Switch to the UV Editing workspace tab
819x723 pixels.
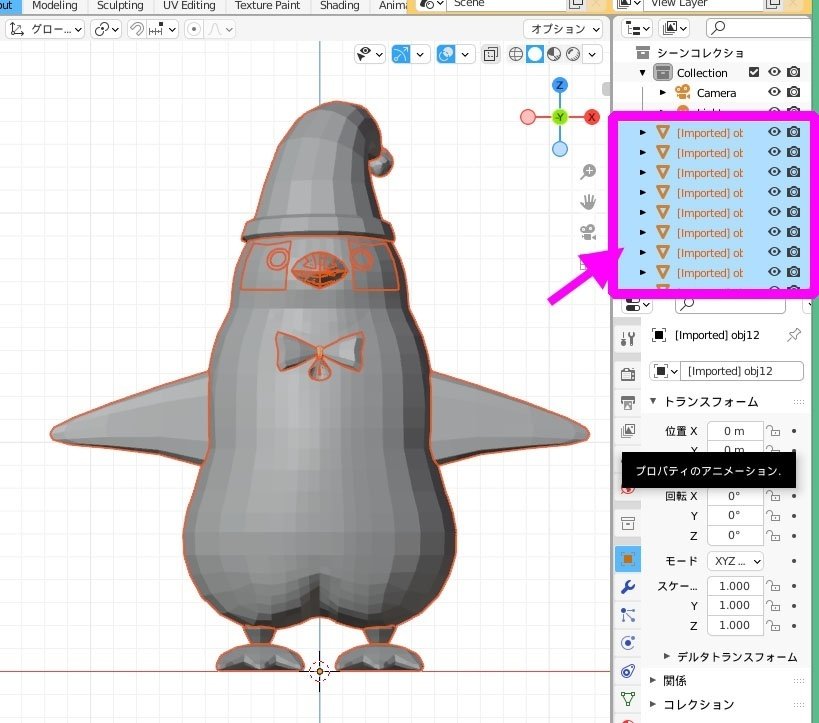click(189, 5)
